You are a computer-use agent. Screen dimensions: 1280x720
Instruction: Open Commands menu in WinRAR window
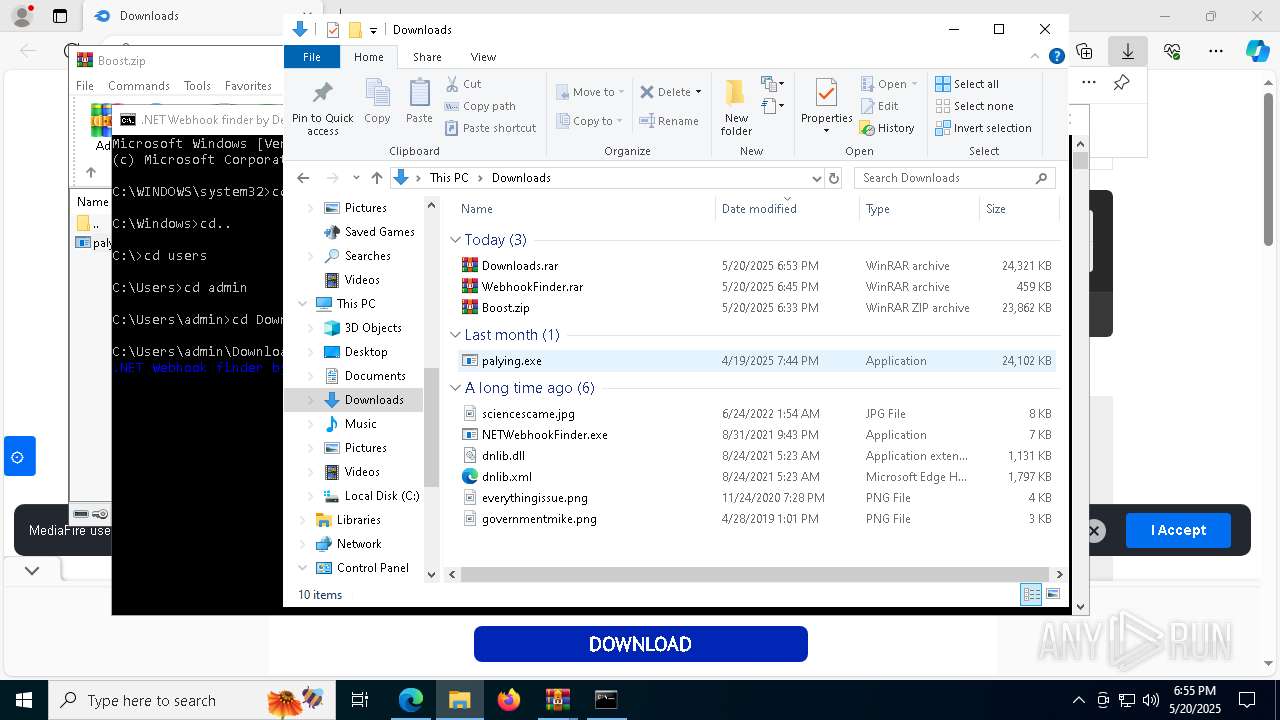pos(139,86)
